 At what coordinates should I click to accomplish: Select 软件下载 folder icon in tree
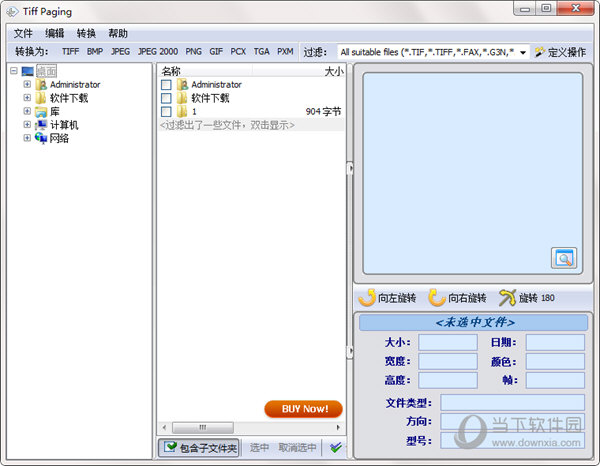[41, 98]
